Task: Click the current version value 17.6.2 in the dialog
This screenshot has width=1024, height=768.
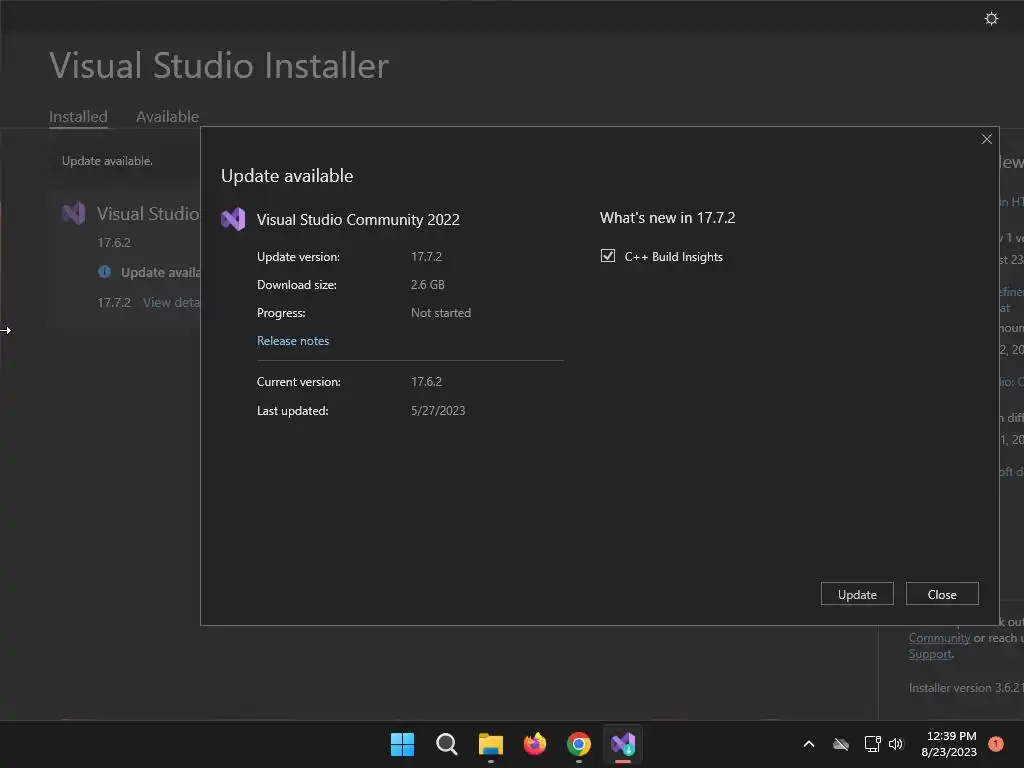Action: (426, 382)
